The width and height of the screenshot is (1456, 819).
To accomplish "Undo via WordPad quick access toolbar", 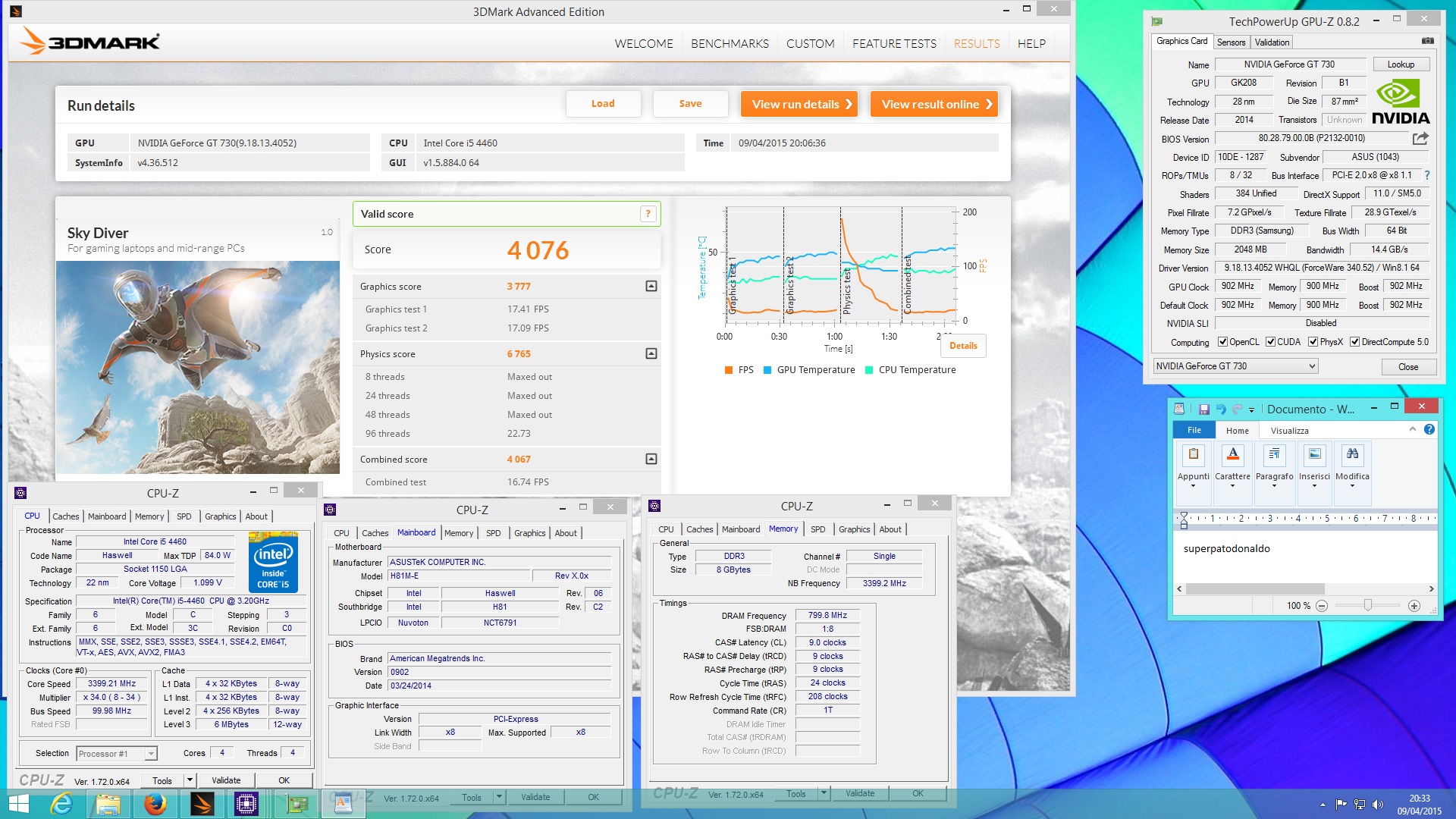I will pos(1221,409).
